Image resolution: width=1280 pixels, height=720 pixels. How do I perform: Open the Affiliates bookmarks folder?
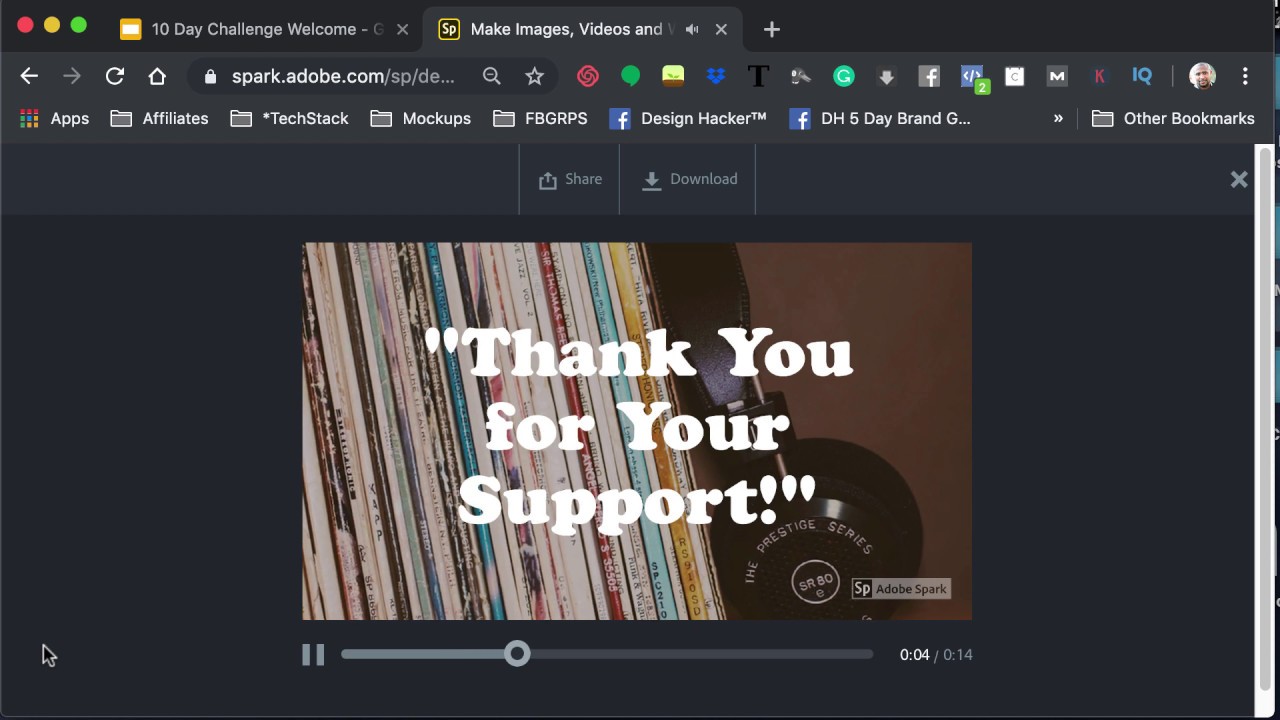point(160,118)
